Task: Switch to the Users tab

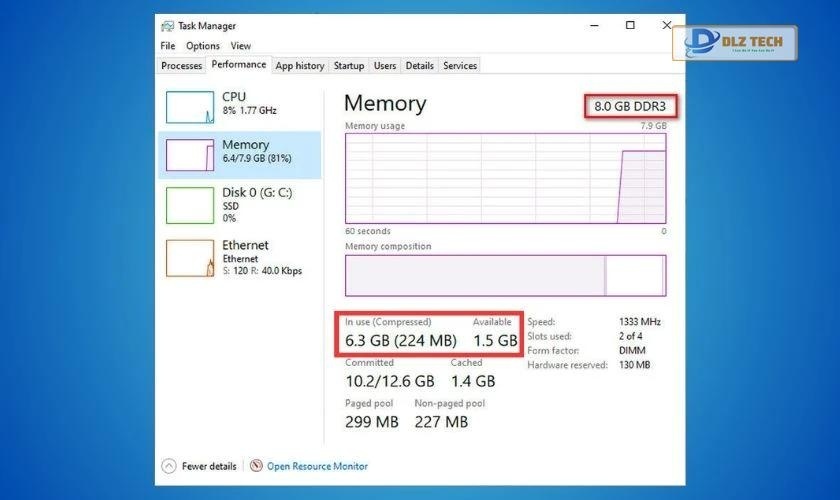Action: tap(385, 66)
